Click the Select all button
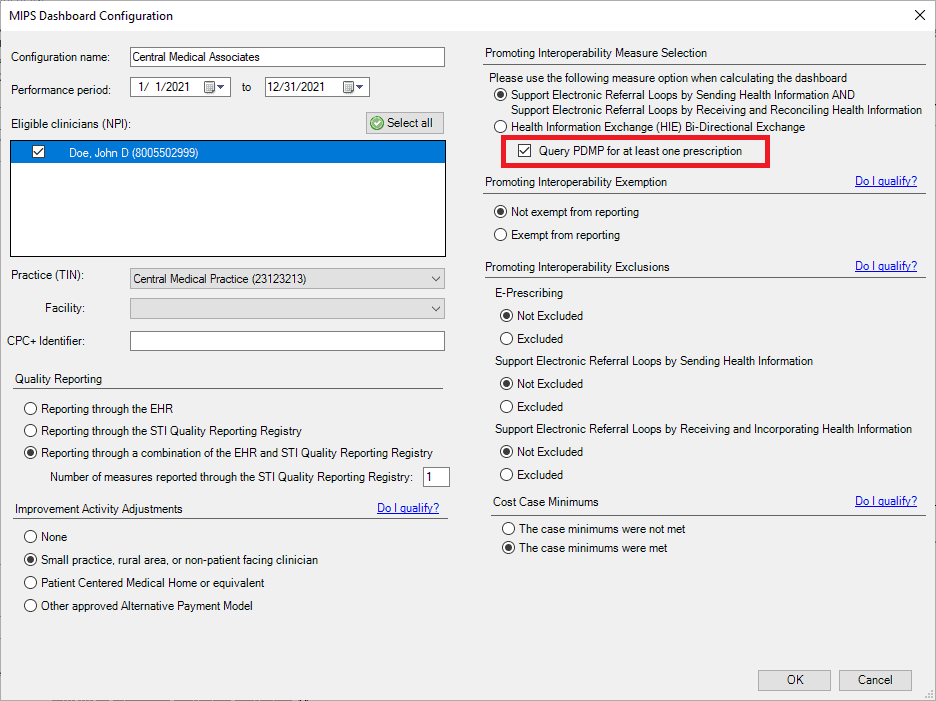 point(405,123)
